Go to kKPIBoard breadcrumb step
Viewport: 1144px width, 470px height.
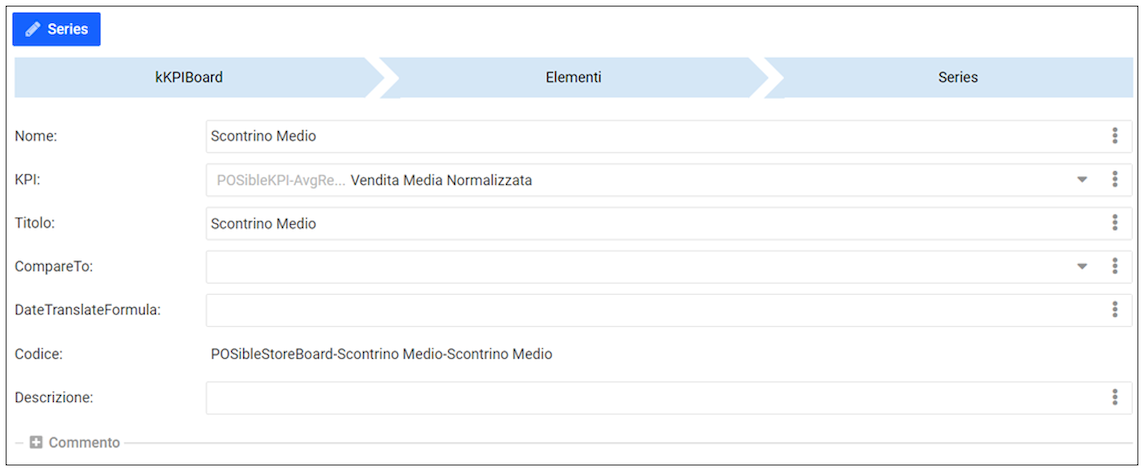[189, 77]
